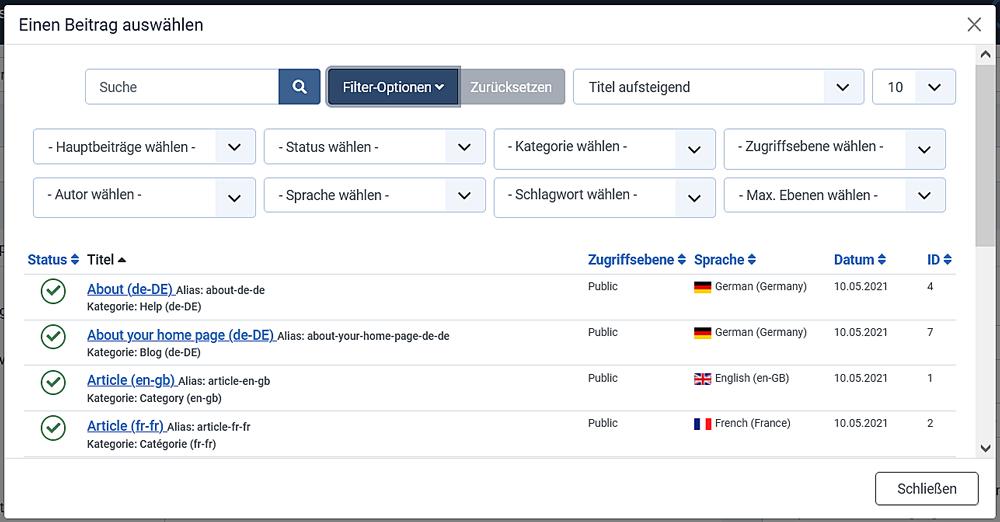This screenshot has height=522, width=1000.
Task: Open the Titel aufsteigend sort dropdown
Action: pos(717,87)
